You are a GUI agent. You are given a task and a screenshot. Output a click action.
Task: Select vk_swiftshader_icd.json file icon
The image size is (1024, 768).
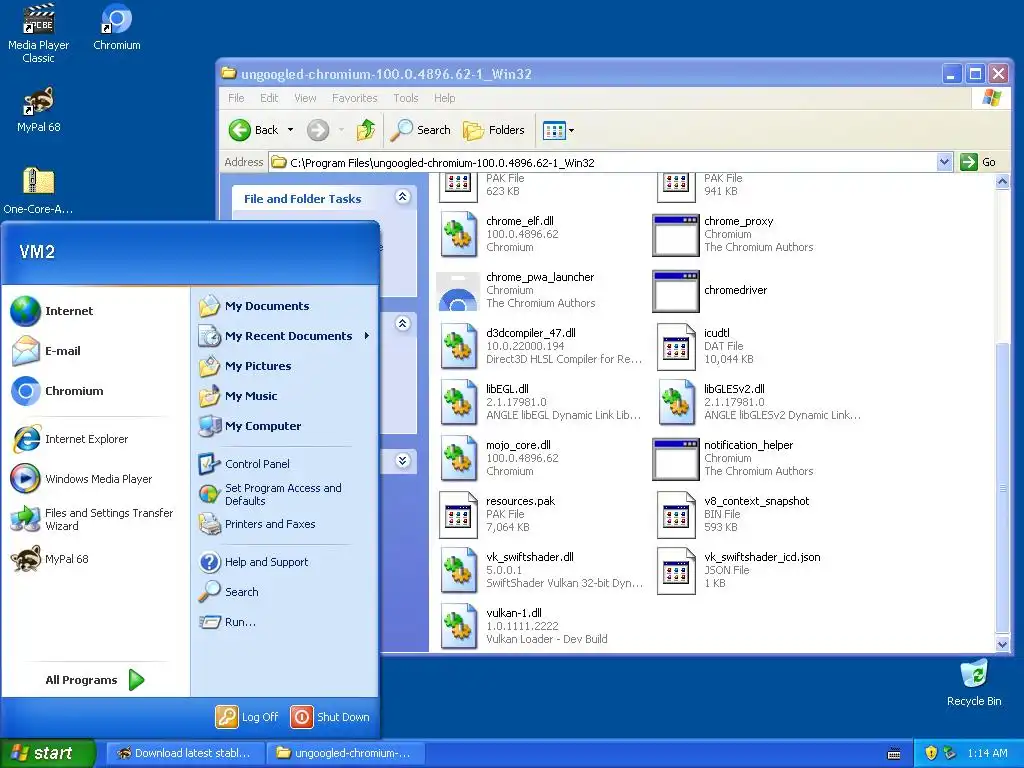(676, 570)
